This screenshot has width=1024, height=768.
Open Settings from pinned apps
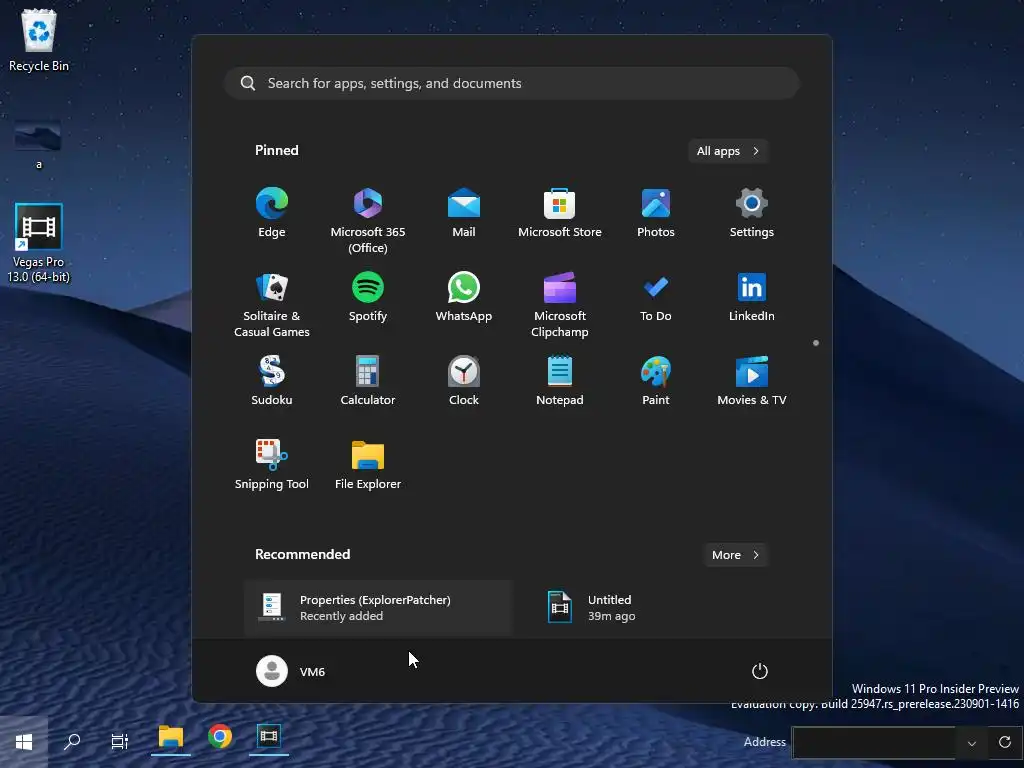pos(752,213)
